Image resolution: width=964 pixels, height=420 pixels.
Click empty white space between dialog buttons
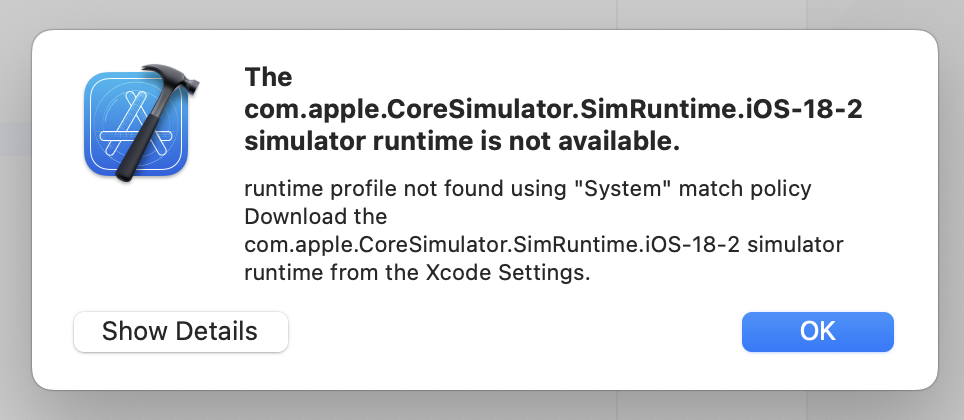pos(514,332)
